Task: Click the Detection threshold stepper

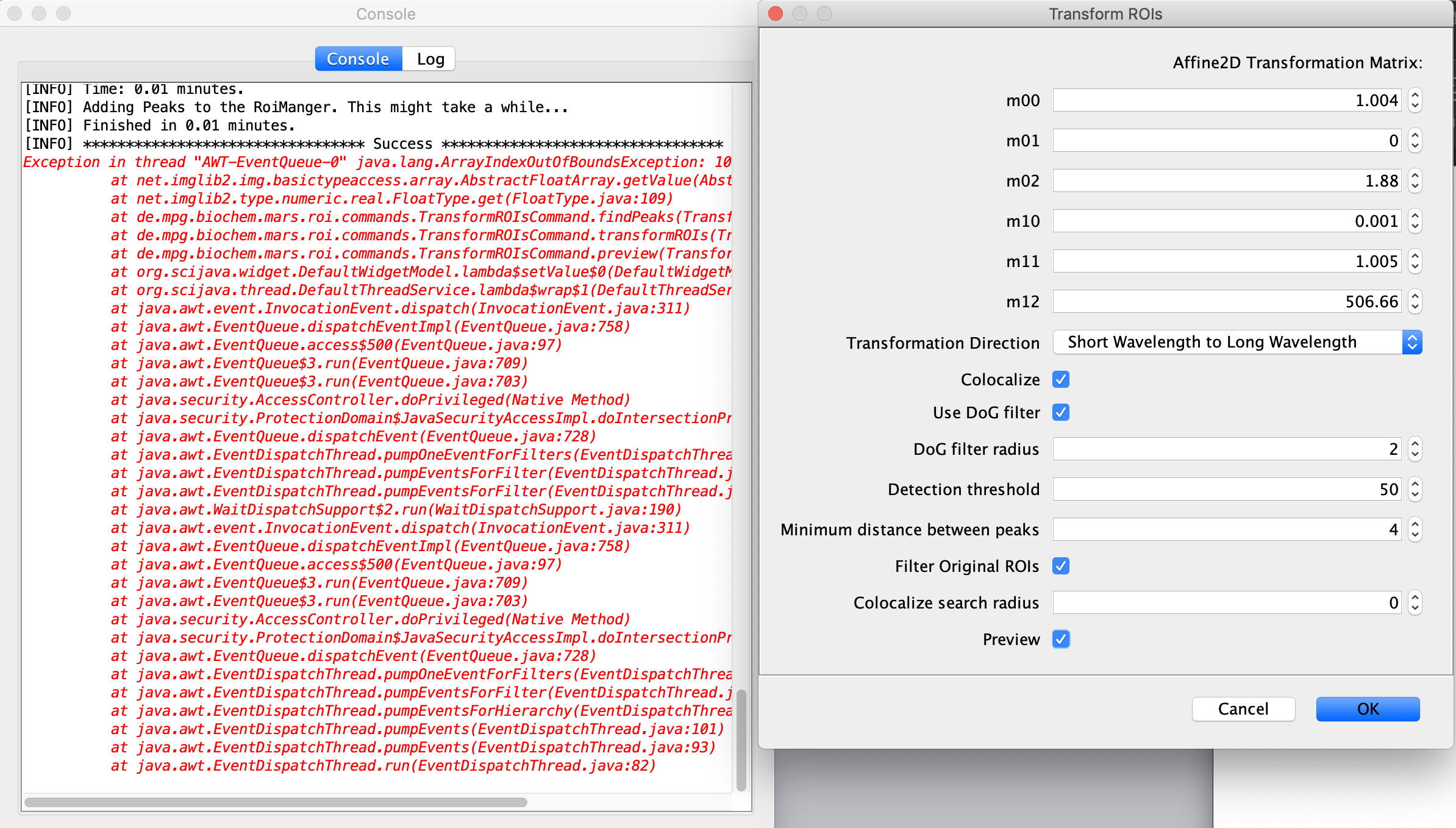Action: click(1415, 489)
